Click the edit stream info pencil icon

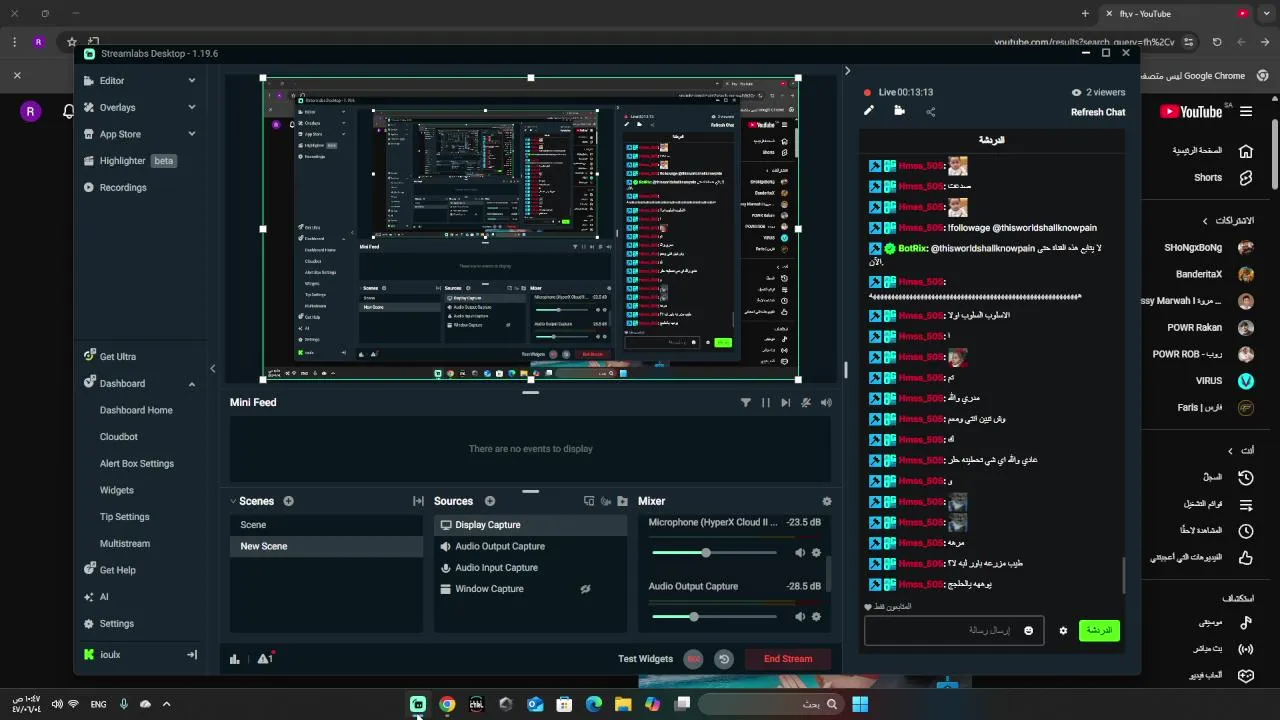click(x=869, y=111)
